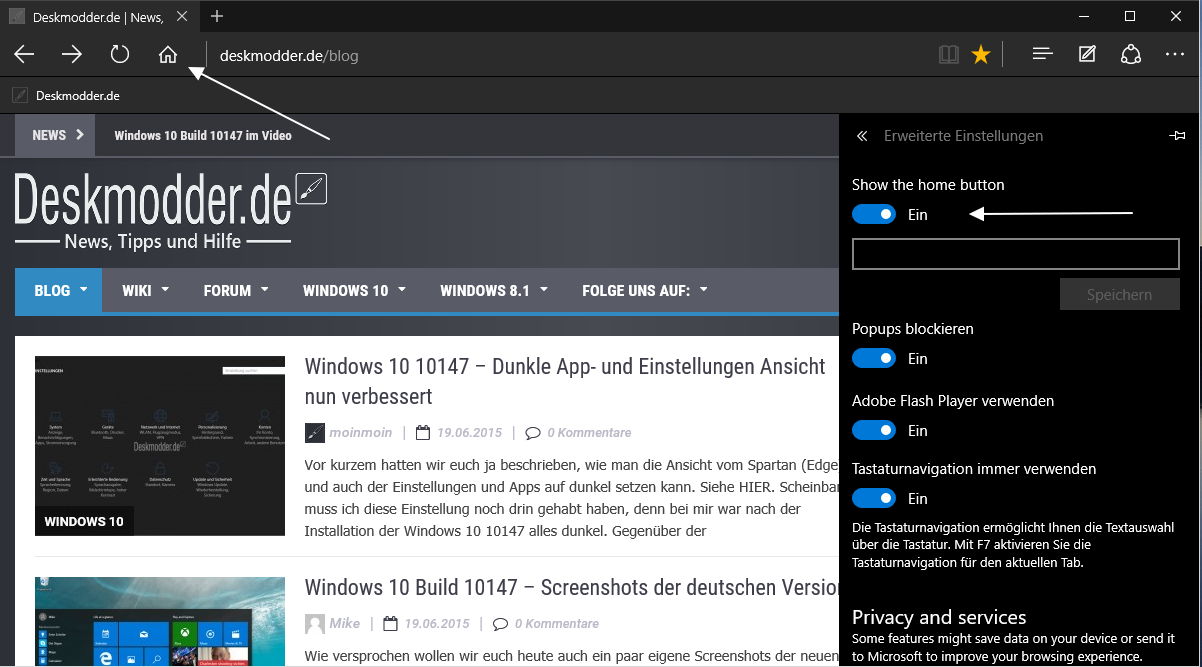The height and width of the screenshot is (667, 1202).
Task: Go back using double chevron in settings pane
Action: [x=862, y=136]
